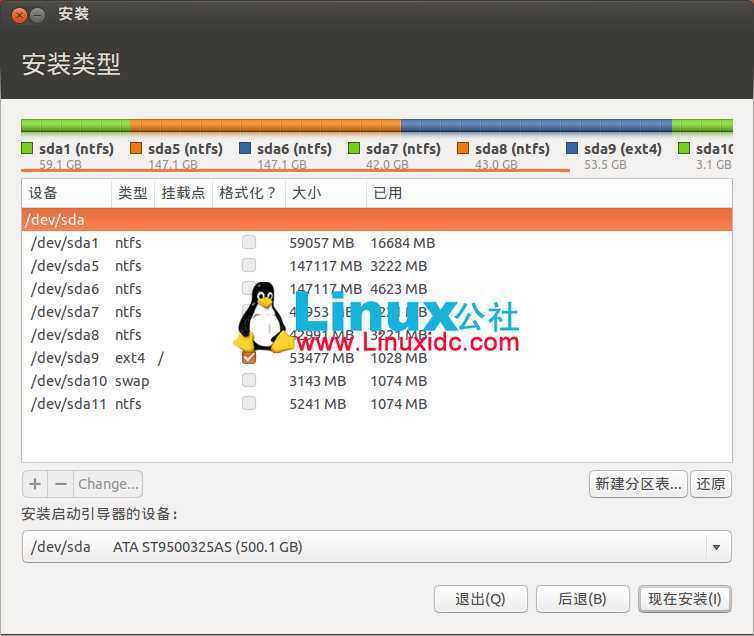754x636 pixels.
Task: Click mount point / of sda9
Action: pyautogui.click(x=161, y=359)
